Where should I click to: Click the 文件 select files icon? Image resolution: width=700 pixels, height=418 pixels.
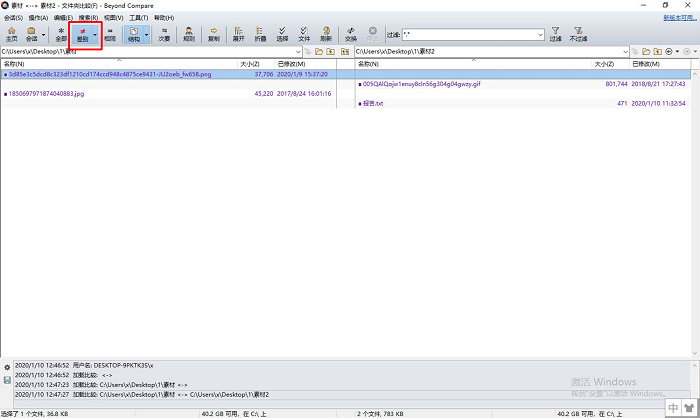click(304, 34)
